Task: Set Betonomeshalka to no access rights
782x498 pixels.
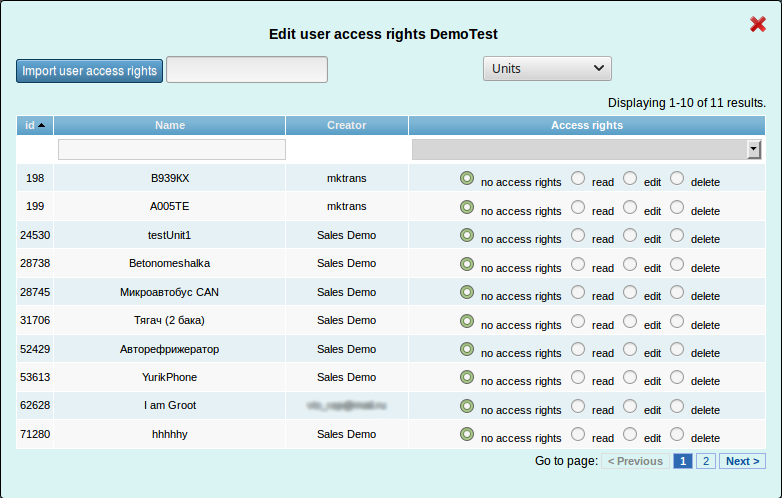Action: tap(467, 264)
